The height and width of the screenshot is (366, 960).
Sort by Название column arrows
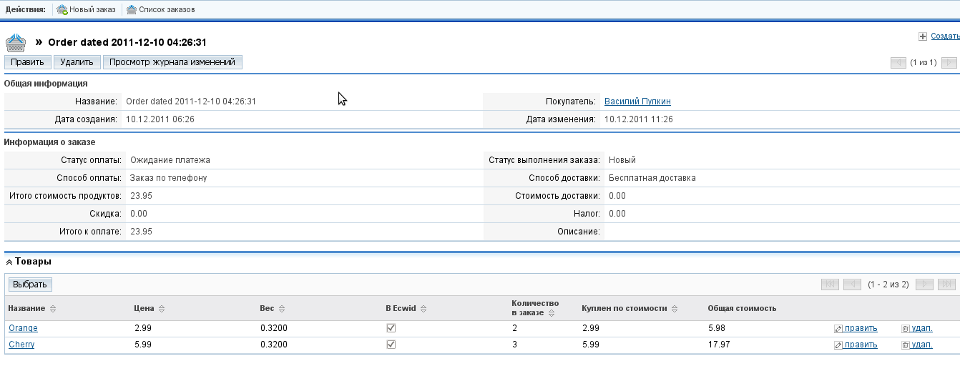click(53, 308)
